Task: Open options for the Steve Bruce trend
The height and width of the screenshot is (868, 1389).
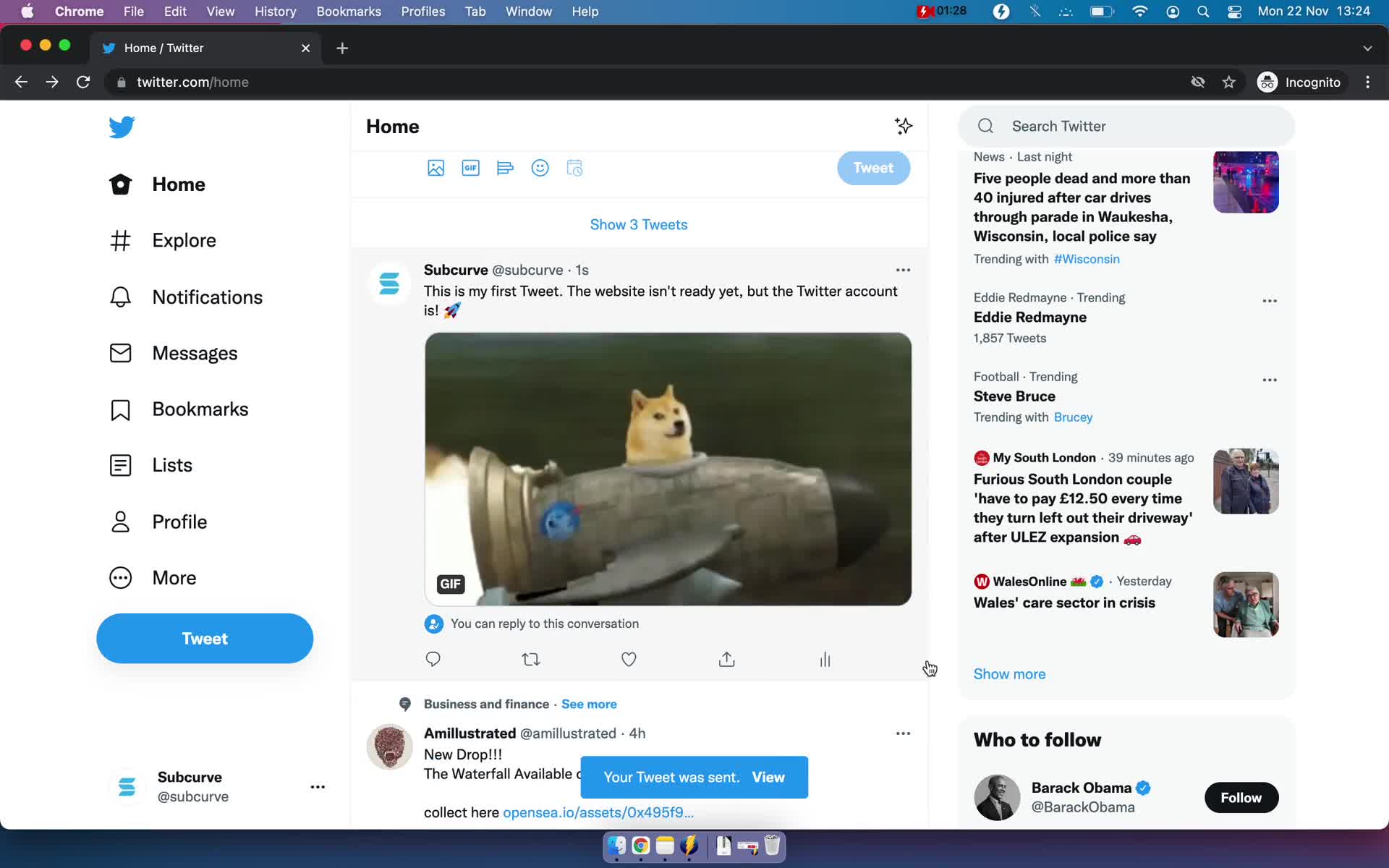Action: [1270, 380]
